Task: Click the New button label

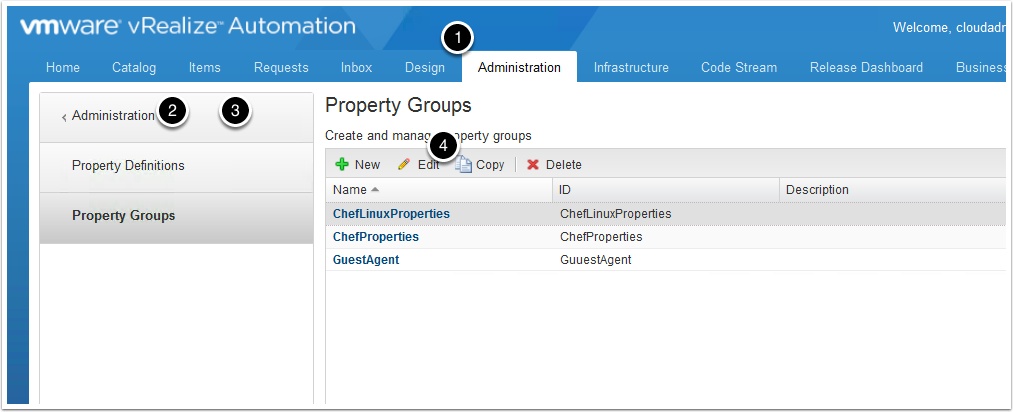Action: tap(367, 165)
